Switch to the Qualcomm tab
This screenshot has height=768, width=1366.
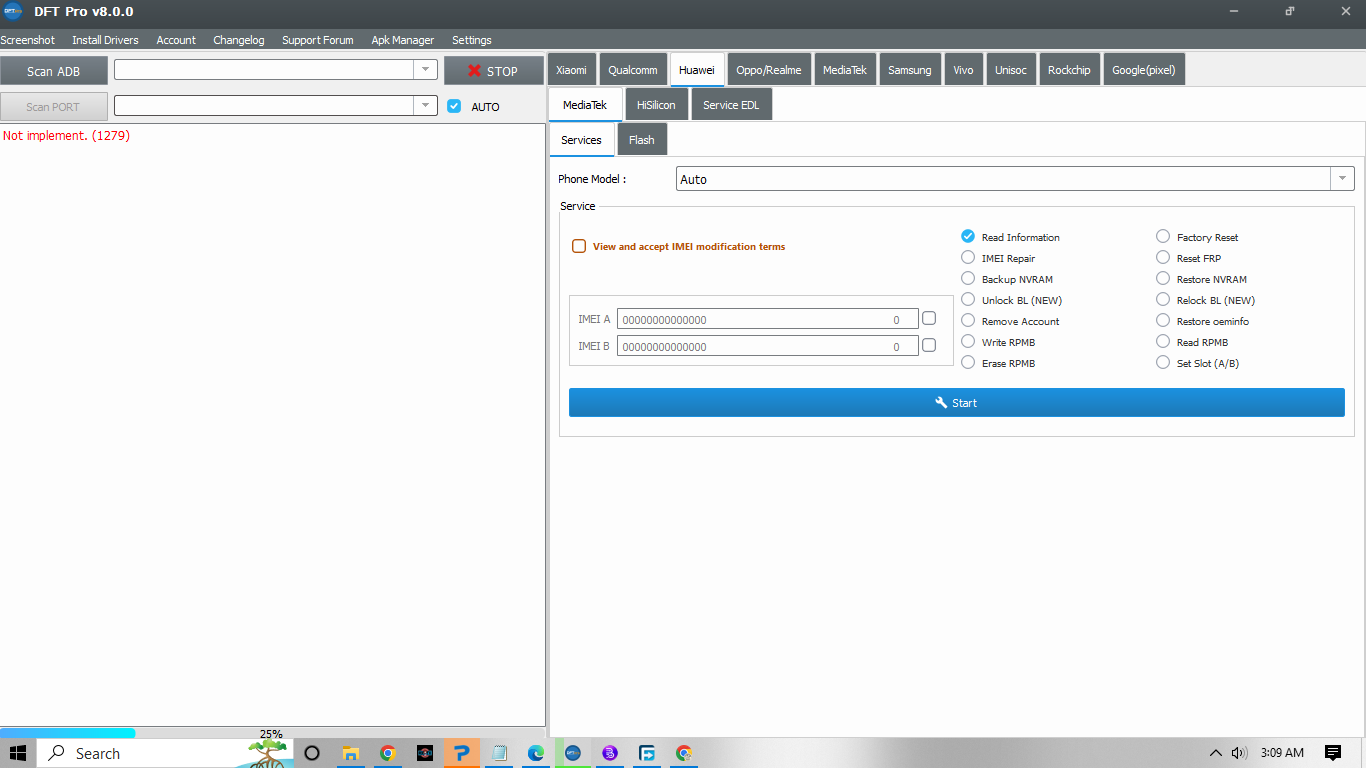[x=633, y=70]
